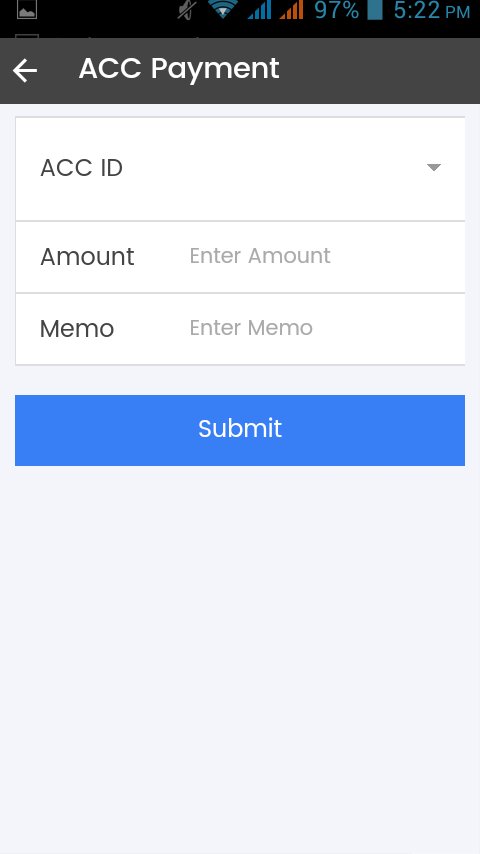Screen dimensions: 480x854
Task: Click empty header bar area beside title
Action: point(381,71)
